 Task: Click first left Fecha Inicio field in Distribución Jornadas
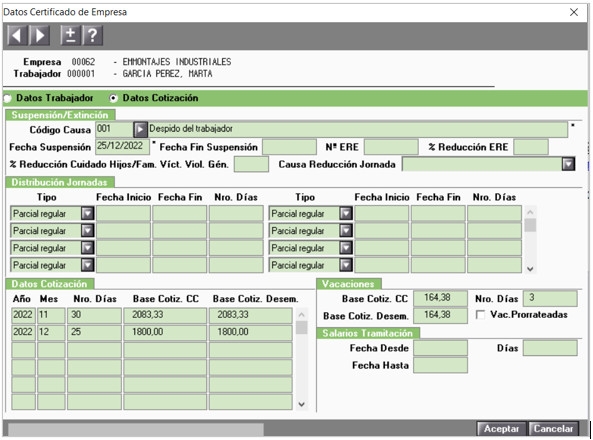pyautogui.click(x=123, y=213)
